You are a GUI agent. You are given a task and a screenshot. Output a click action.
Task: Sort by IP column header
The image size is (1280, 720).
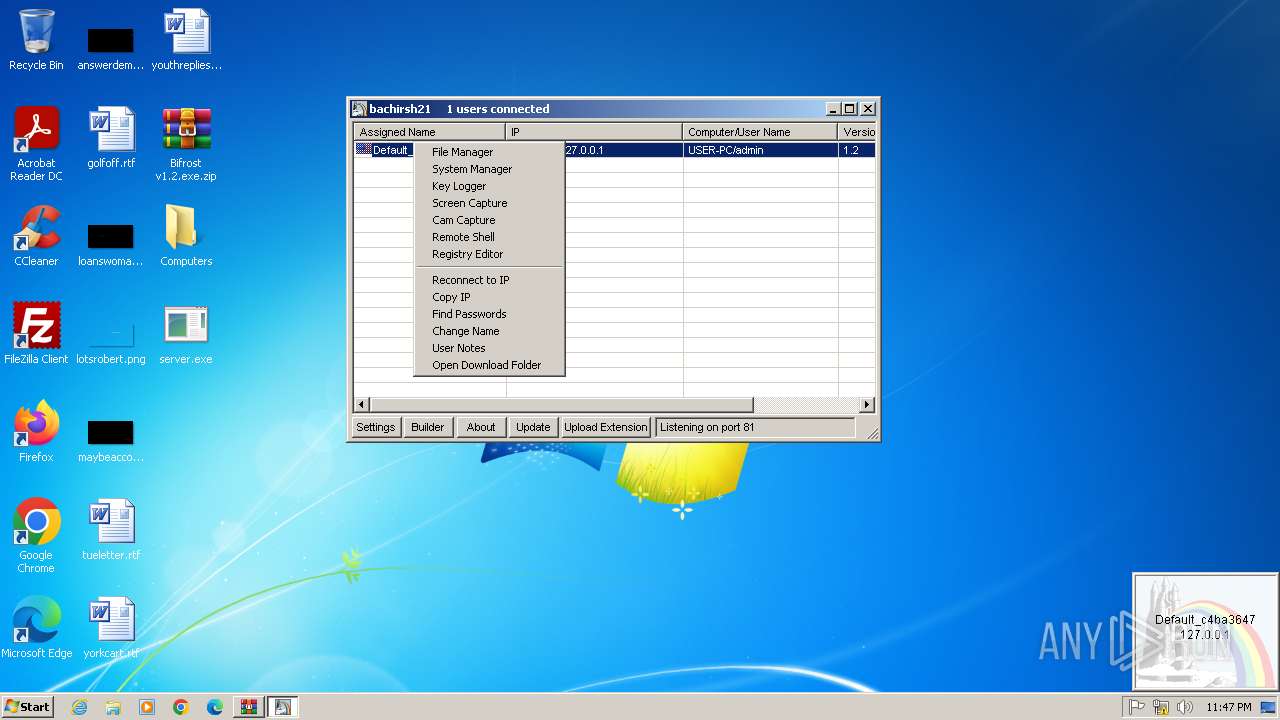click(595, 132)
